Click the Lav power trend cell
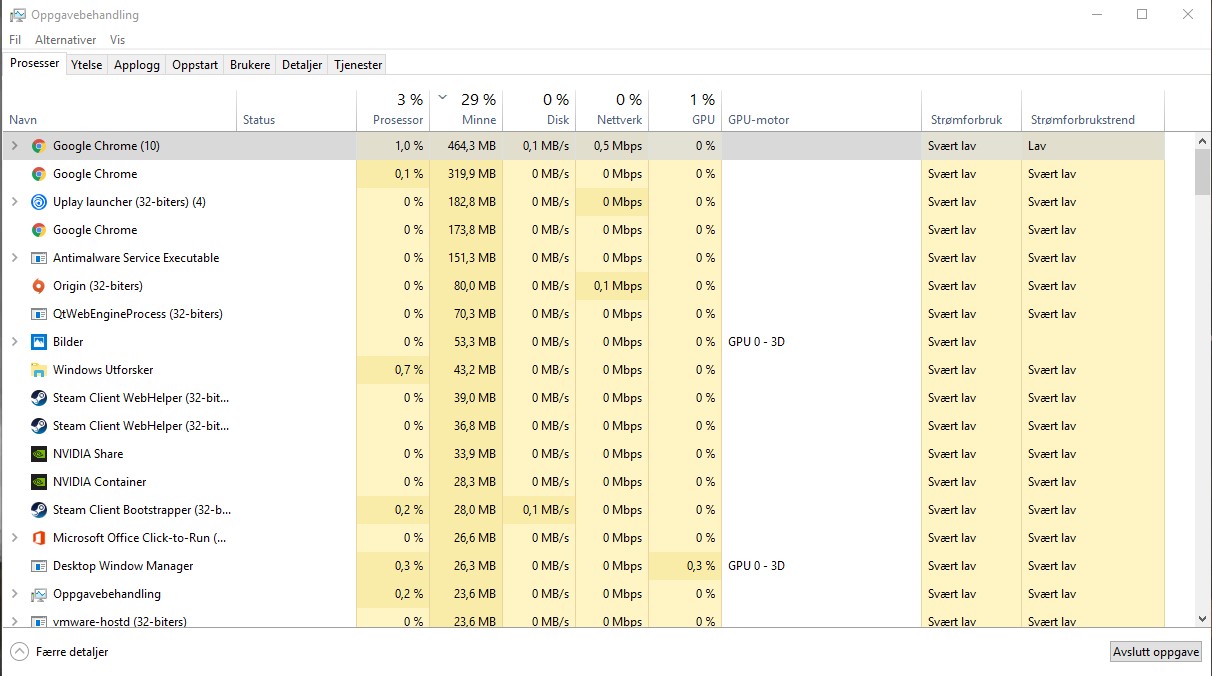The width and height of the screenshot is (1212, 676). [1093, 146]
